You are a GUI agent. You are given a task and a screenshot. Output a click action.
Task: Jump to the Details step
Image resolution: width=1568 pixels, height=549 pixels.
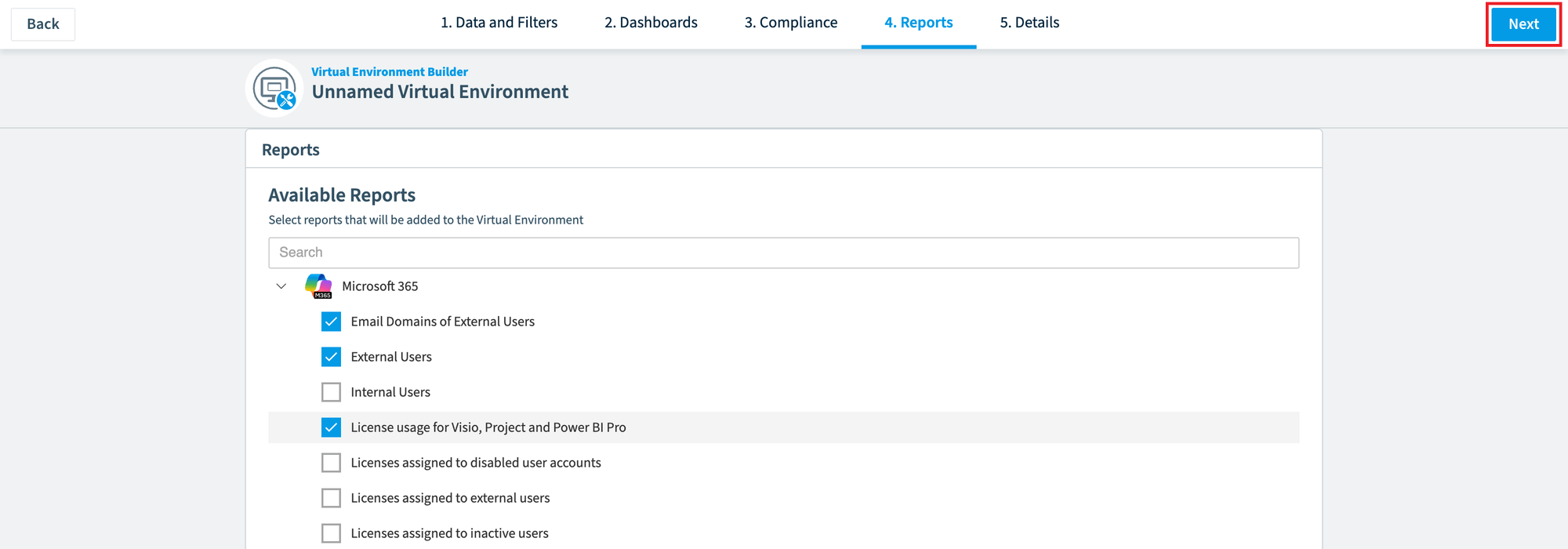1029,23
